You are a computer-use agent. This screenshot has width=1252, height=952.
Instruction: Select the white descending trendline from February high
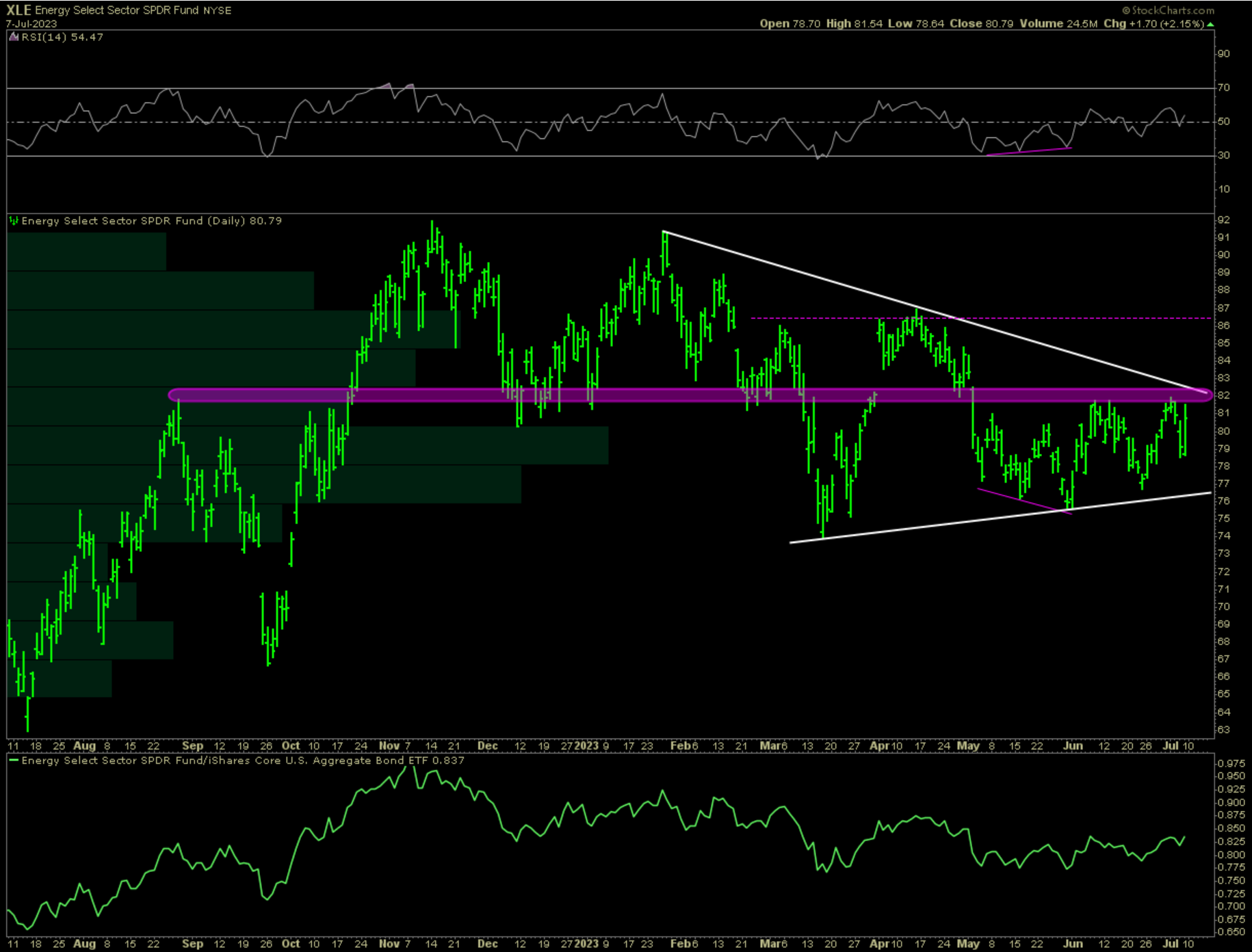[x=935, y=312]
